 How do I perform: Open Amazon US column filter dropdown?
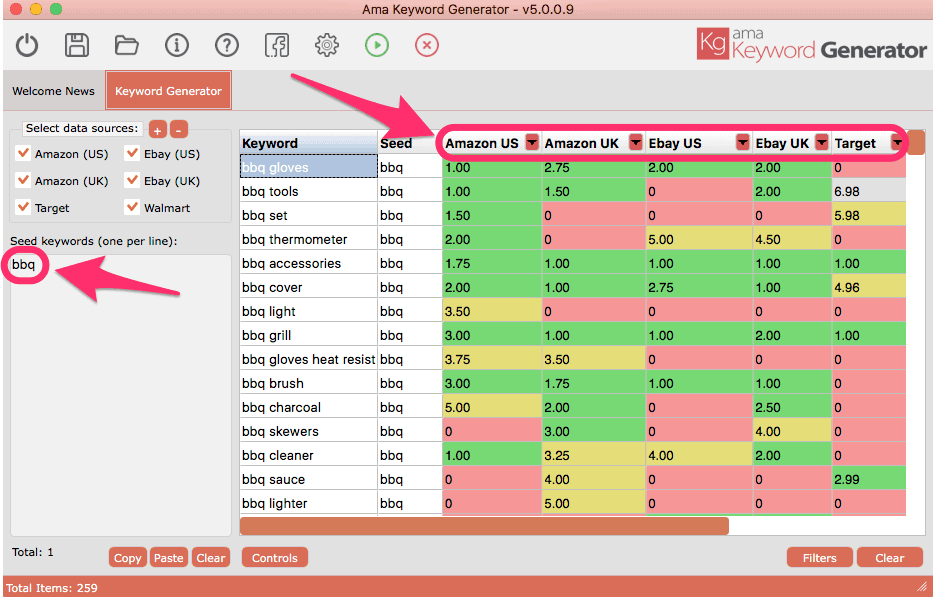[x=532, y=142]
